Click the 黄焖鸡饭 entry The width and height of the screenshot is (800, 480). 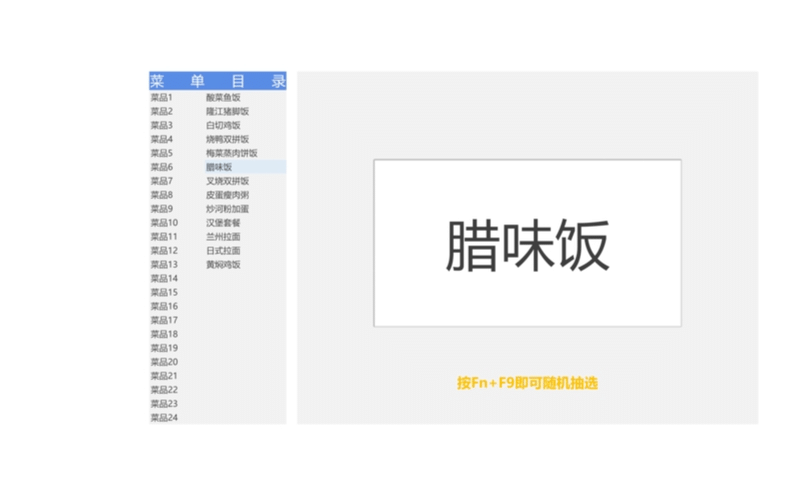pyautogui.click(x=223, y=265)
